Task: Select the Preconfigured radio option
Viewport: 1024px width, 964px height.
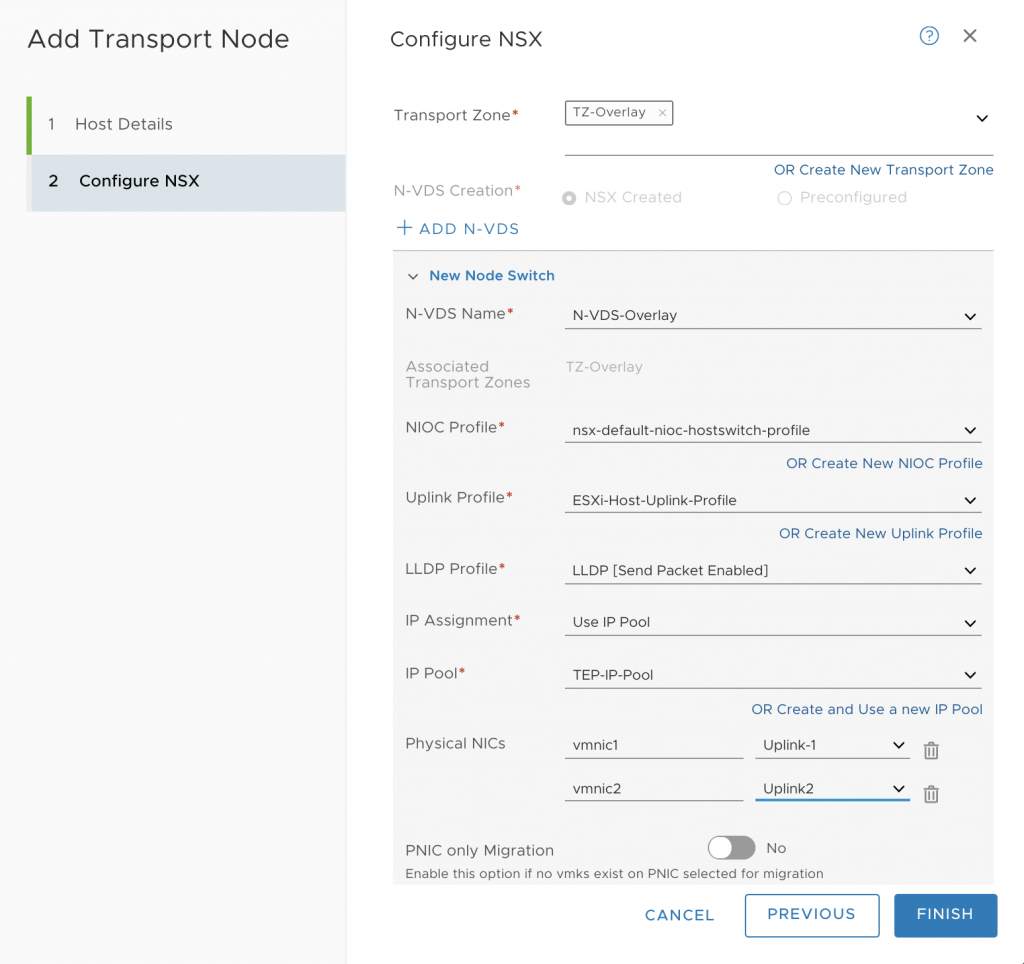Action: tap(784, 198)
